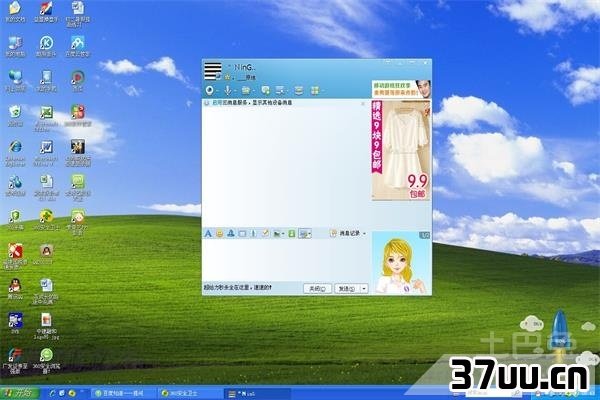
Task: Expand the send button options arrow
Action: [364, 289]
